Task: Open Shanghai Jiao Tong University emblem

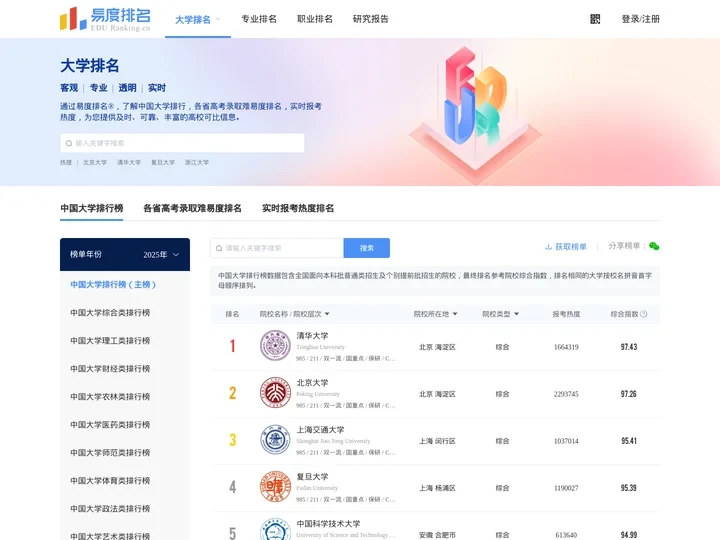Action: [275, 440]
